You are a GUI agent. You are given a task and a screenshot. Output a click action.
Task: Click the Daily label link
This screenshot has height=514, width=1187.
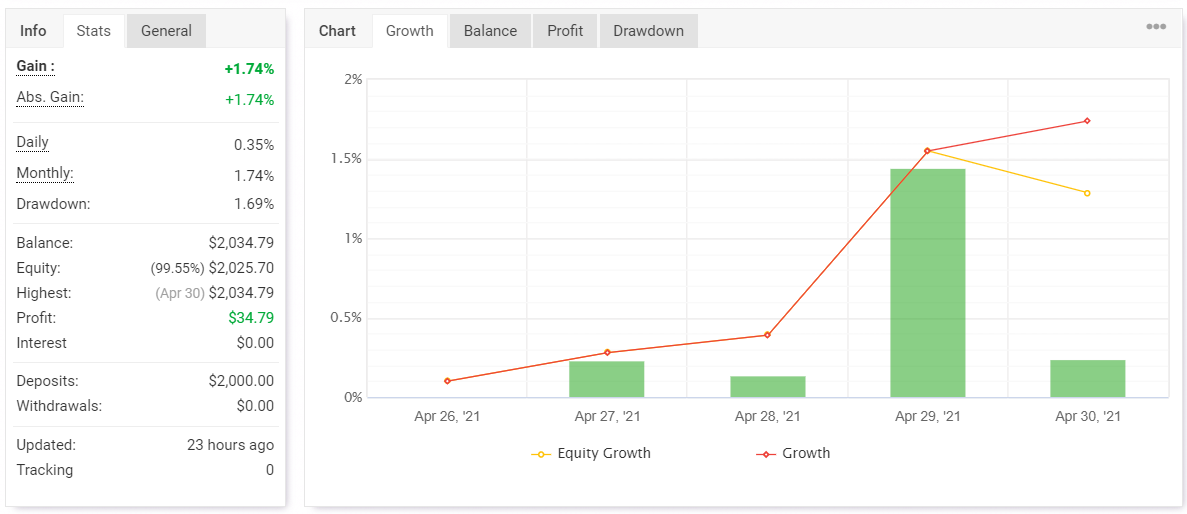point(33,143)
